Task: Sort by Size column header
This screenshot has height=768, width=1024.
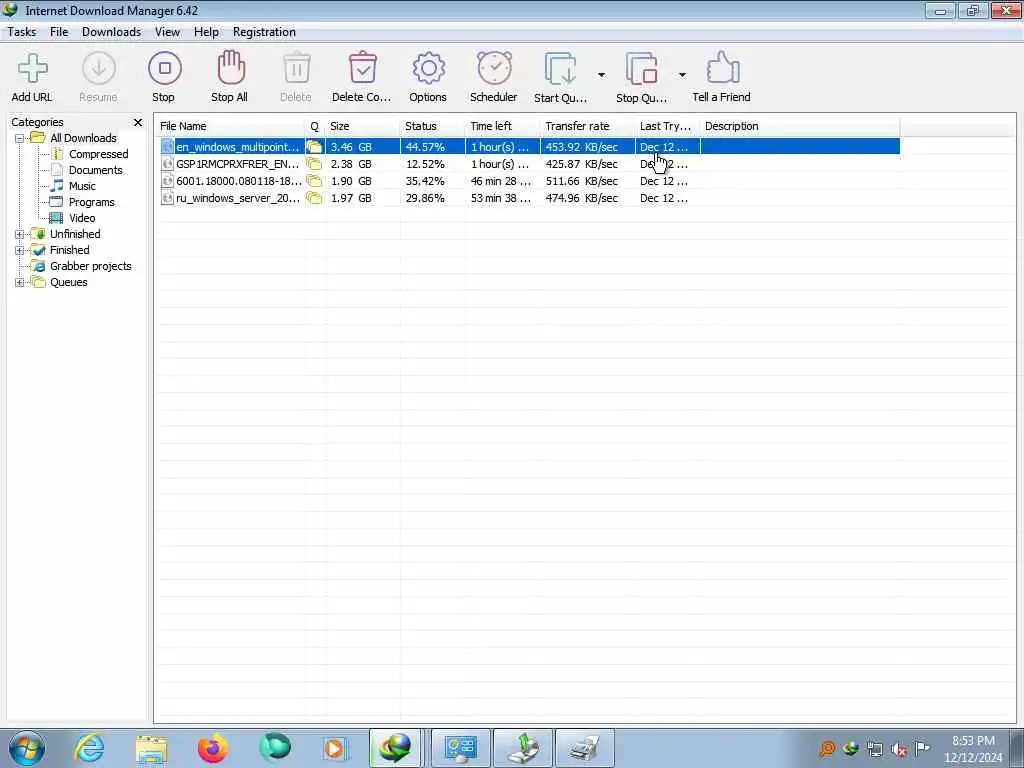Action: coord(362,126)
